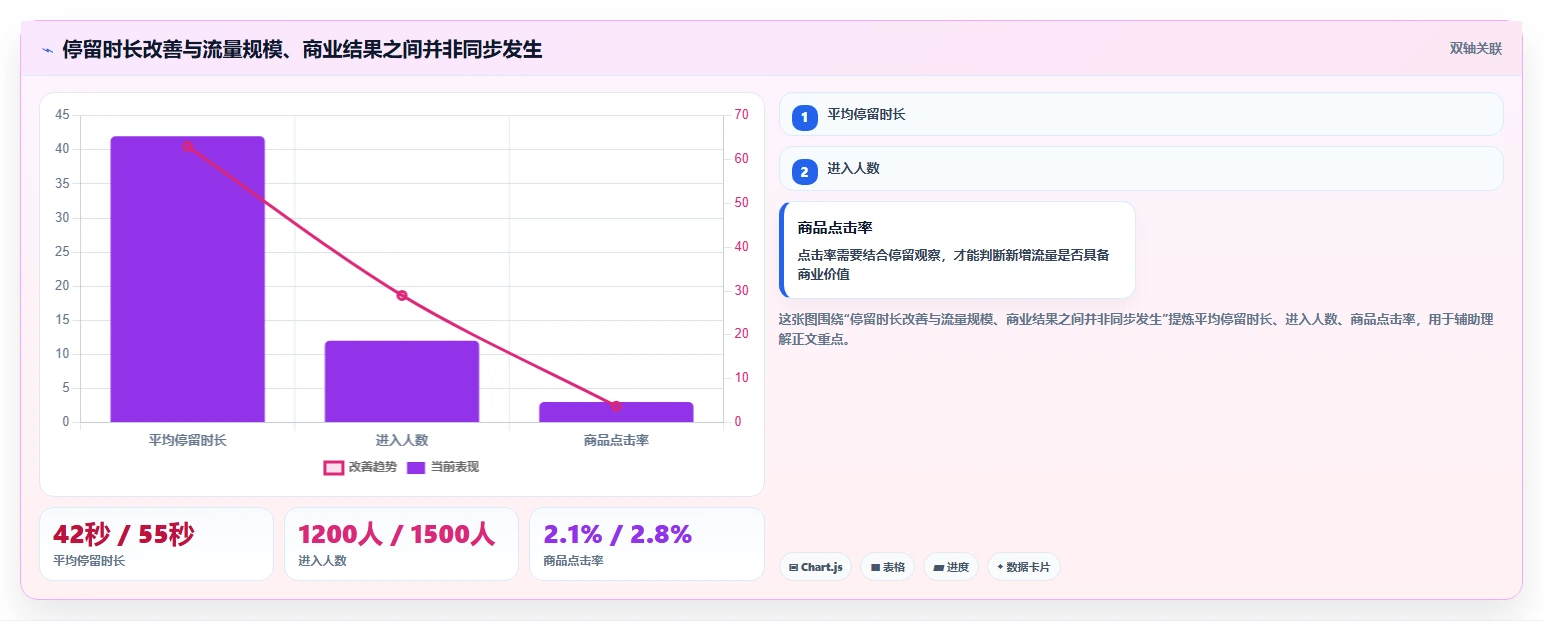Click trend line point over 进入人数
The height and width of the screenshot is (621, 1543).
[402, 295]
